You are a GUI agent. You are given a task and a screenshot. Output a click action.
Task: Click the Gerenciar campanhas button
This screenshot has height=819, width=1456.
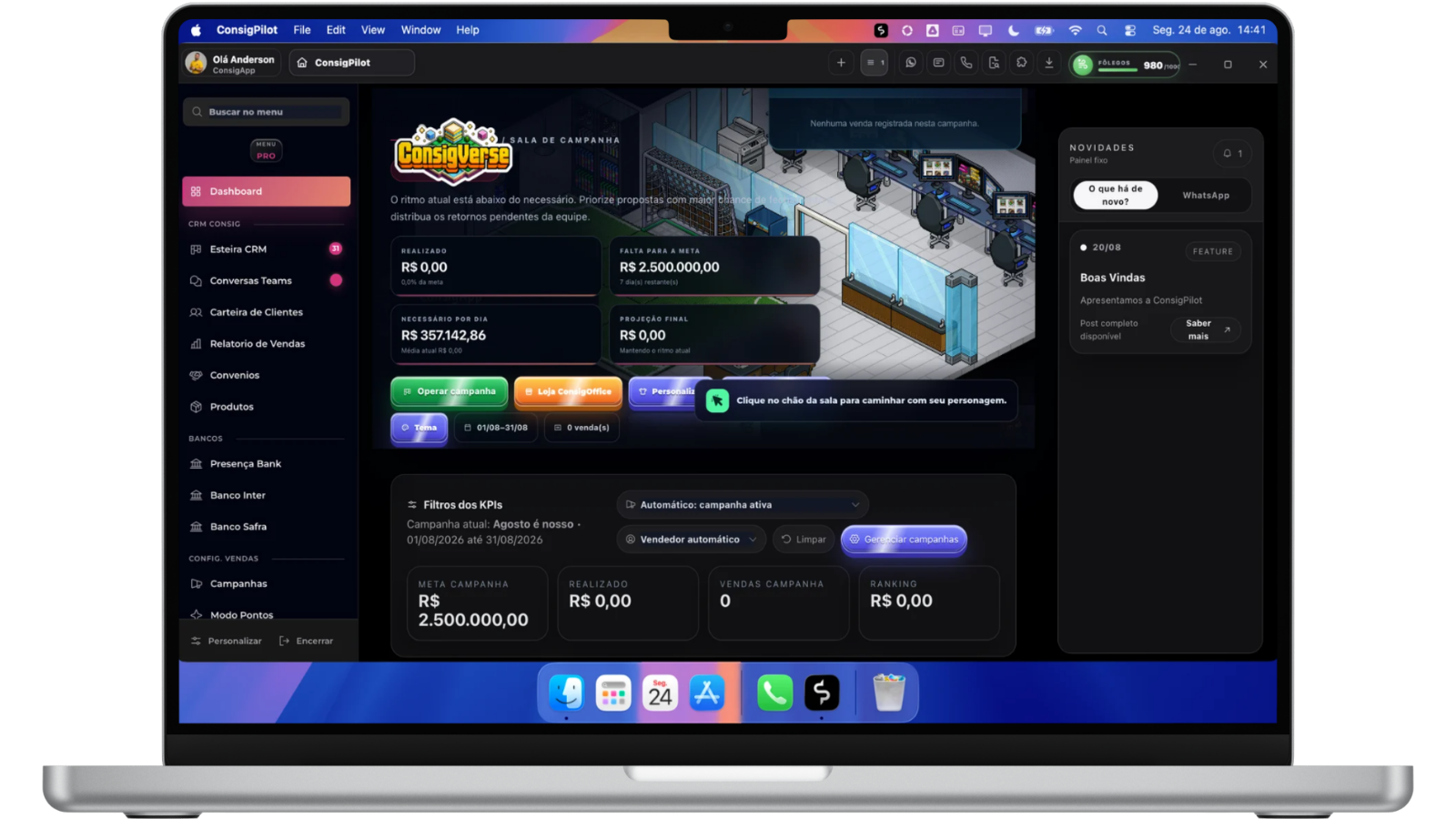[904, 540]
